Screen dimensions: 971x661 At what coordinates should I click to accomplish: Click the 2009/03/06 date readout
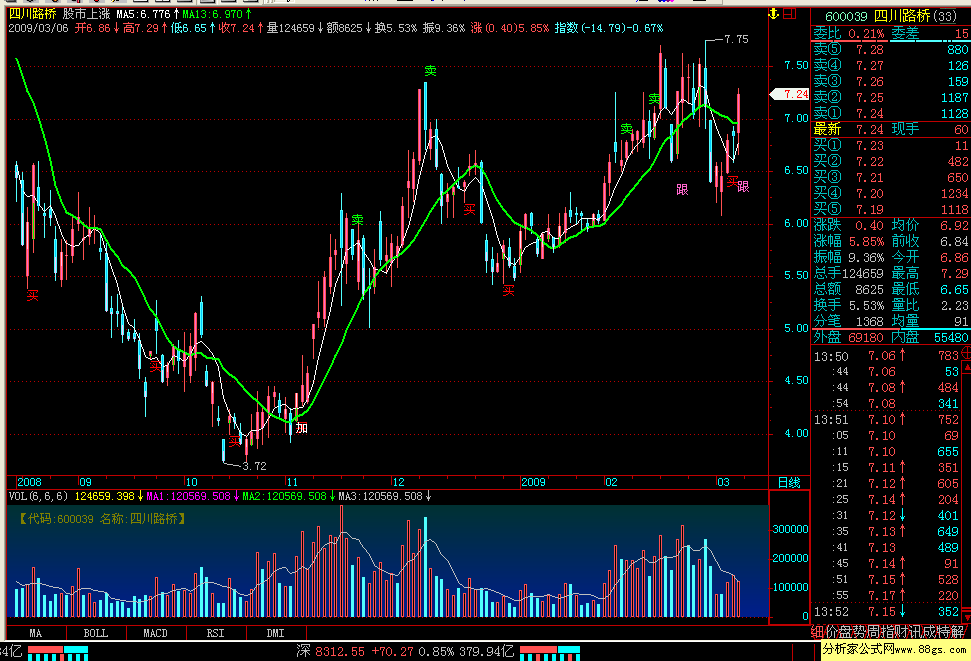pyautogui.click(x=38, y=28)
